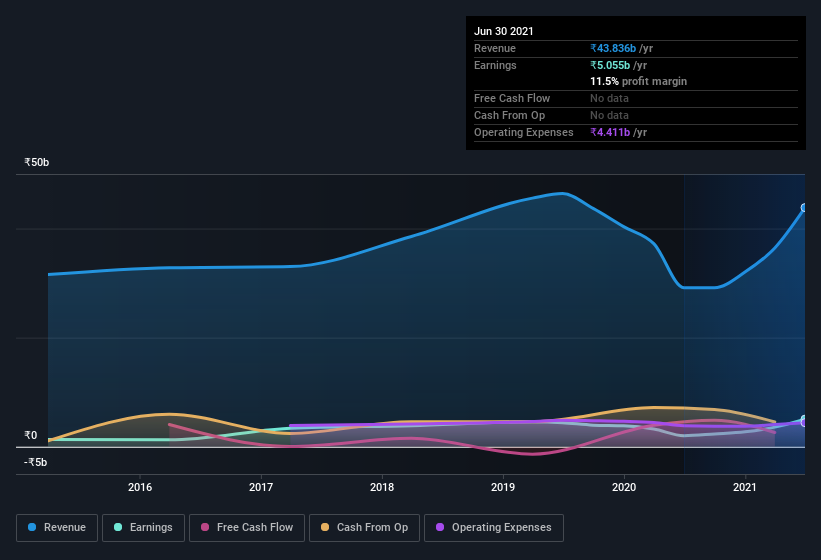The image size is (821, 560).
Task: Click the orange Cash From Op dot
Action: pyautogui.click(x=325, y=527)
